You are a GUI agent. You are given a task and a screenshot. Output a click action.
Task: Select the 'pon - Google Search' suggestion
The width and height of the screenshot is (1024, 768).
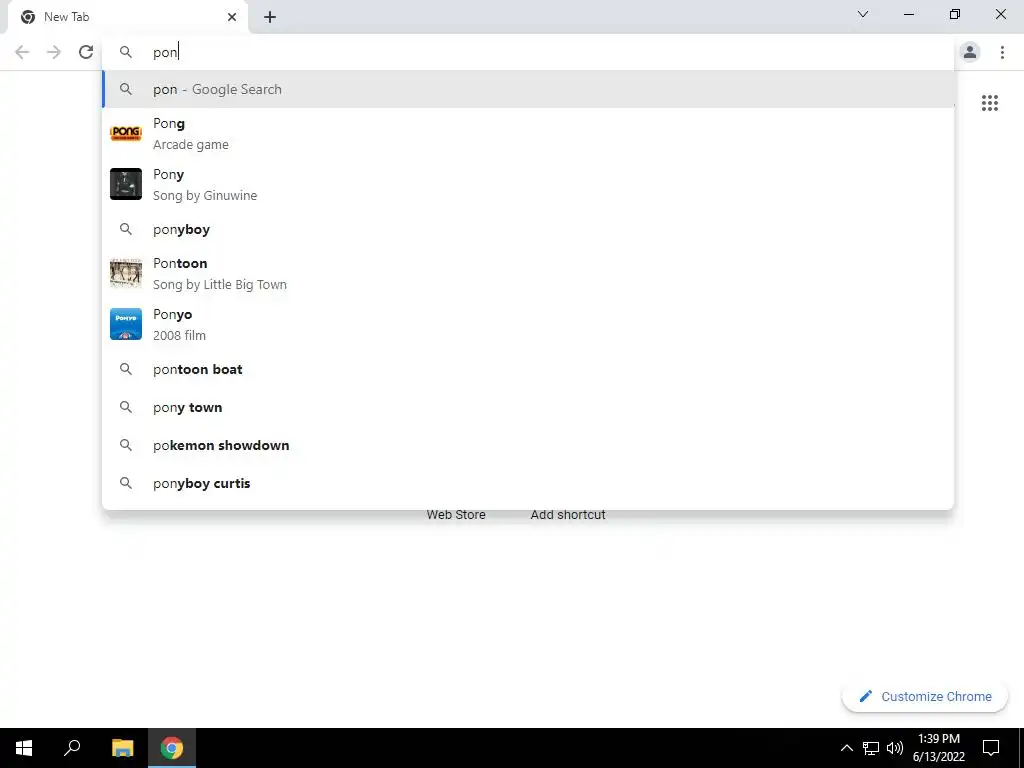coord(528,89)
